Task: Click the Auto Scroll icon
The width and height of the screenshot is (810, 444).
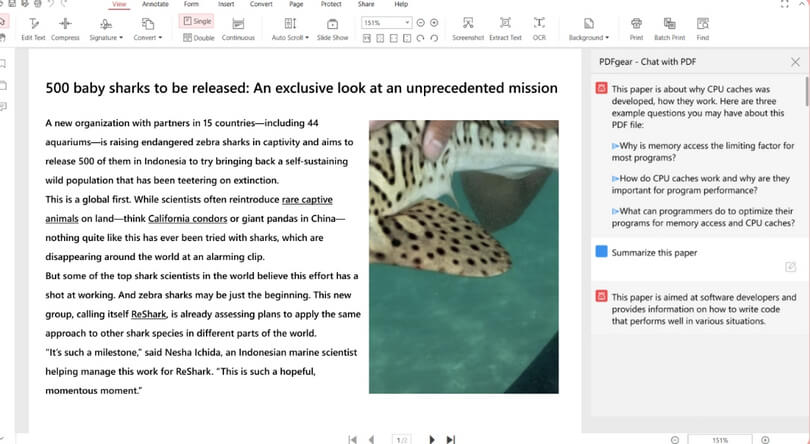Action: (290, 23)
